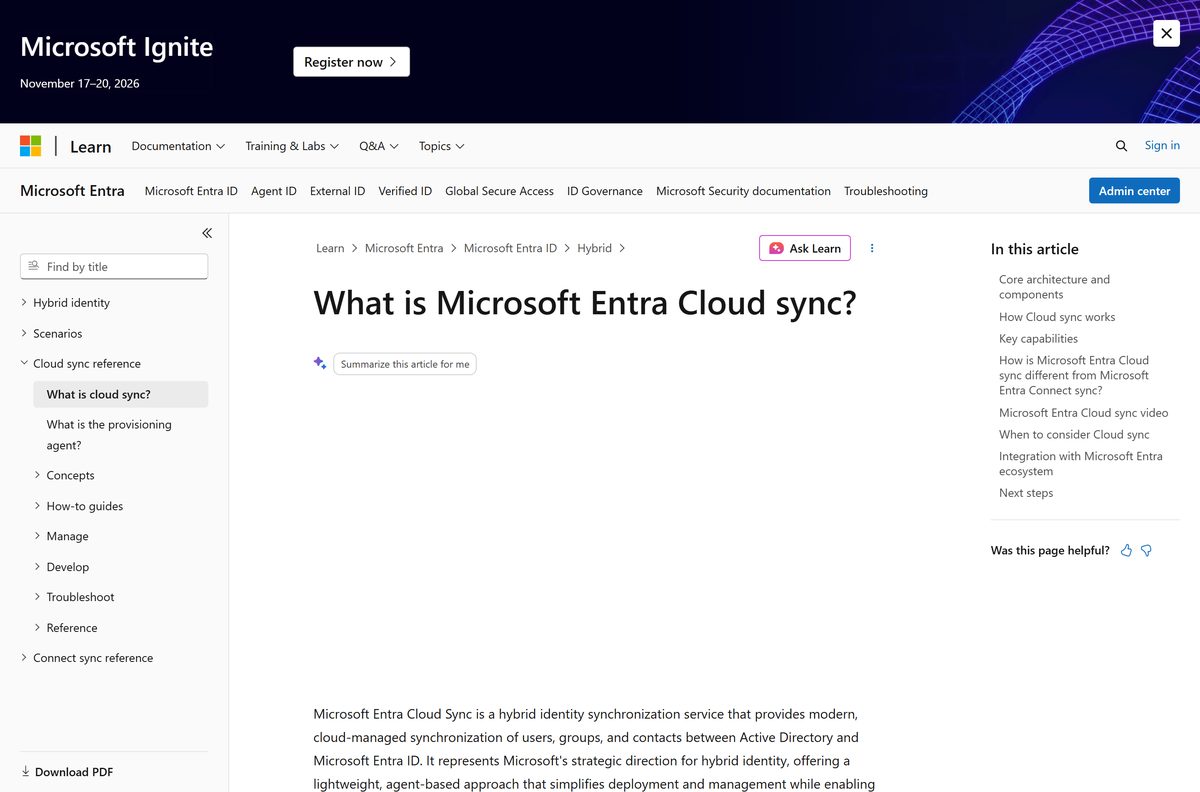1200x792 pixels.
Task: Jump to Key capabilities section
Action: [x=1038, y=339]
